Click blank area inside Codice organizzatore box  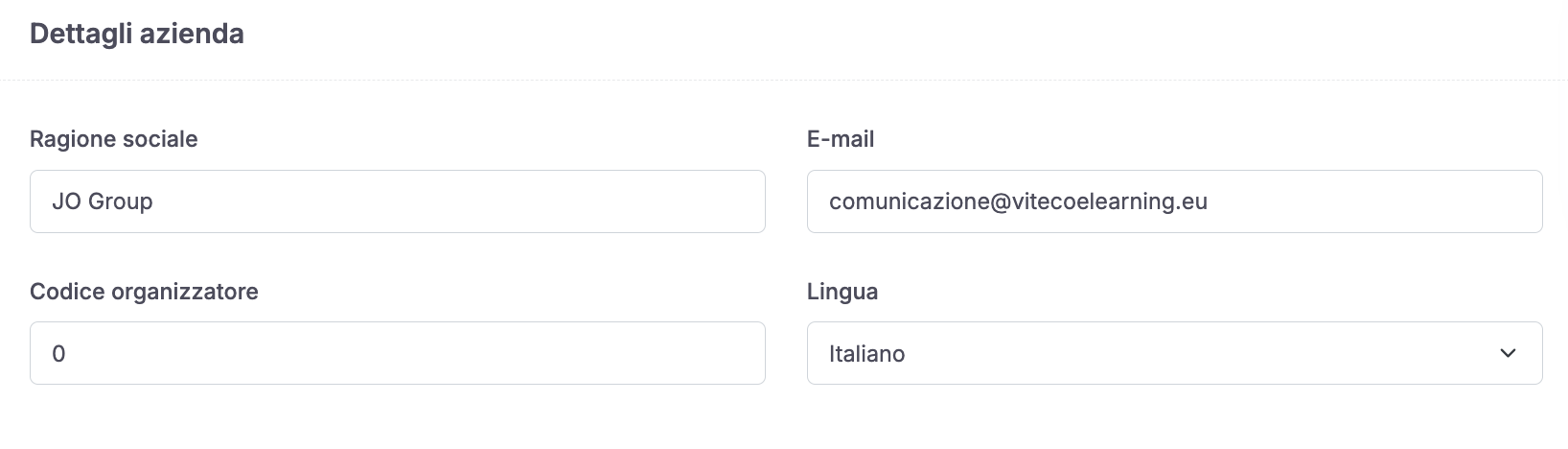click(412, 353)
